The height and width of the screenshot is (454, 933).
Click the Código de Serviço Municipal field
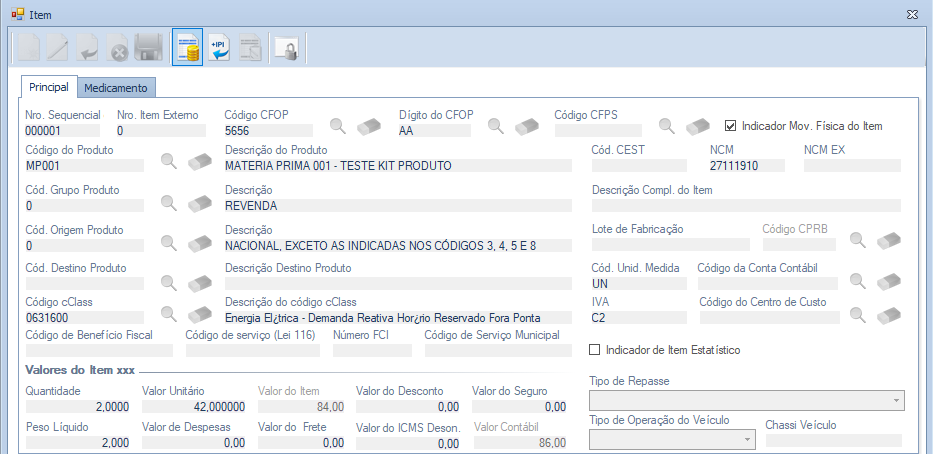(x=498, y=350)
